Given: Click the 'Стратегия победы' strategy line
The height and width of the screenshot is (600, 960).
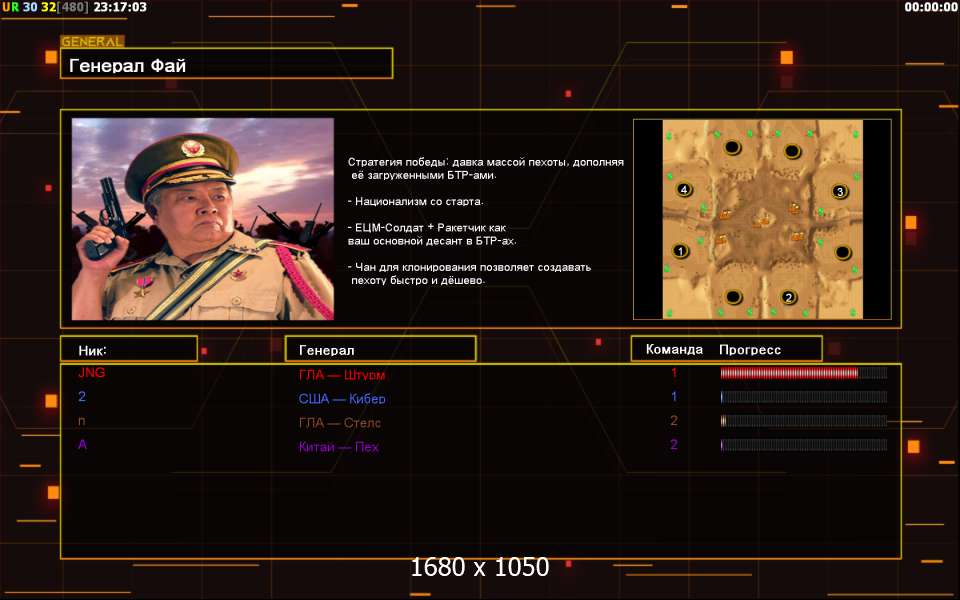Looking at the screenshot, I should [486, 168].
